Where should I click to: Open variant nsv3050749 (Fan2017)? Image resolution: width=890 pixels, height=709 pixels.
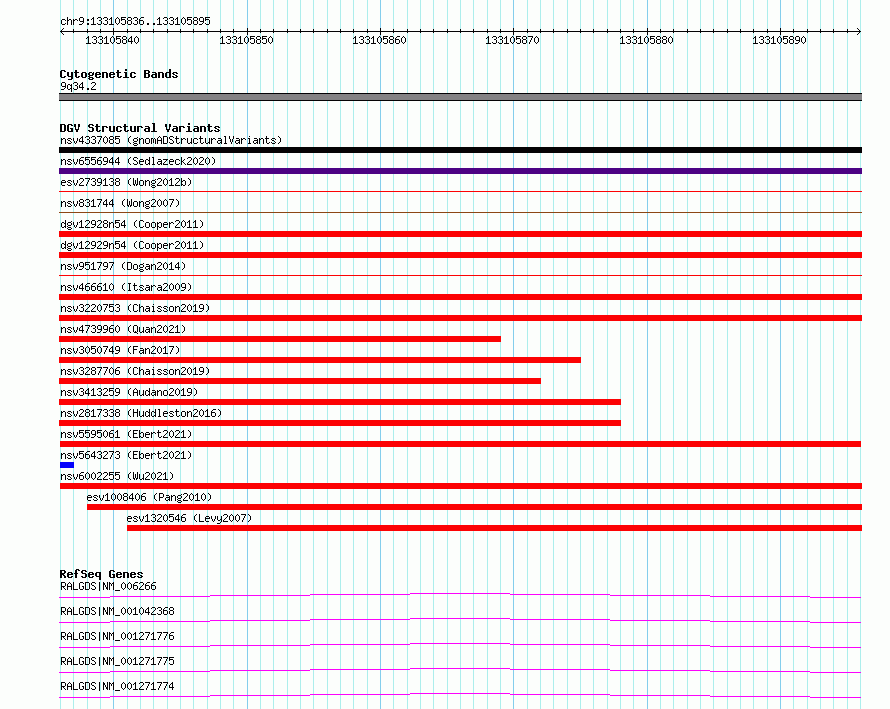pyautogui.click(x=120, y=350)
